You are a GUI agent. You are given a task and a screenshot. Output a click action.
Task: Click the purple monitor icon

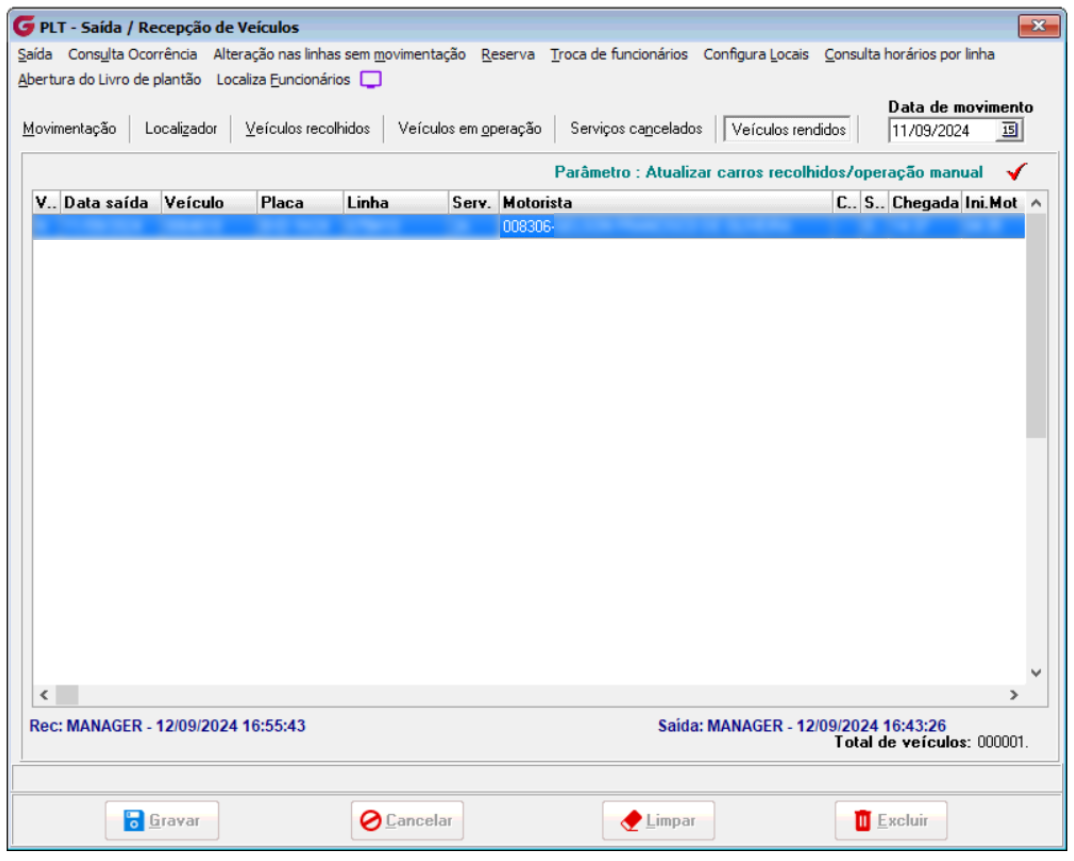(371, 80)
